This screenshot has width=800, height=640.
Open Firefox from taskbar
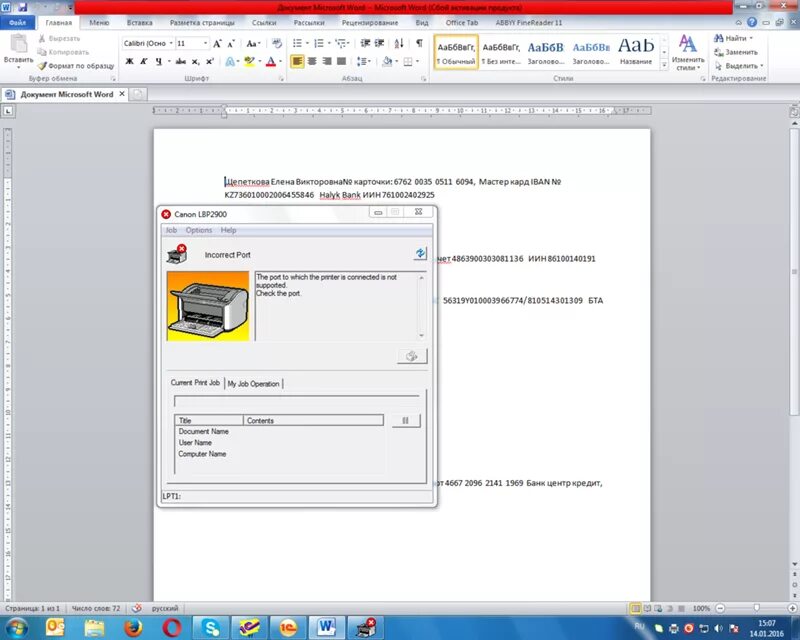133,627
